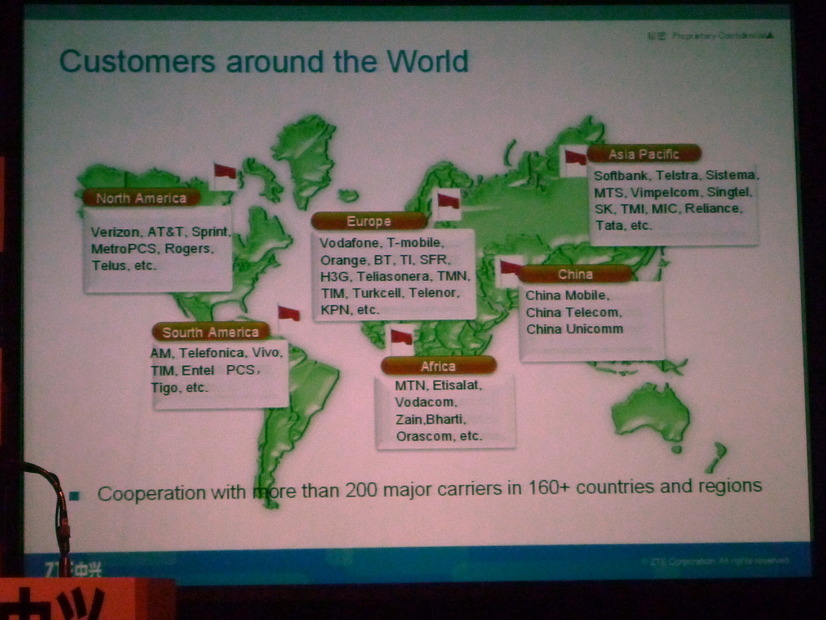
Task: Click the red flag above the Africa label
Action: coord(401,337)
